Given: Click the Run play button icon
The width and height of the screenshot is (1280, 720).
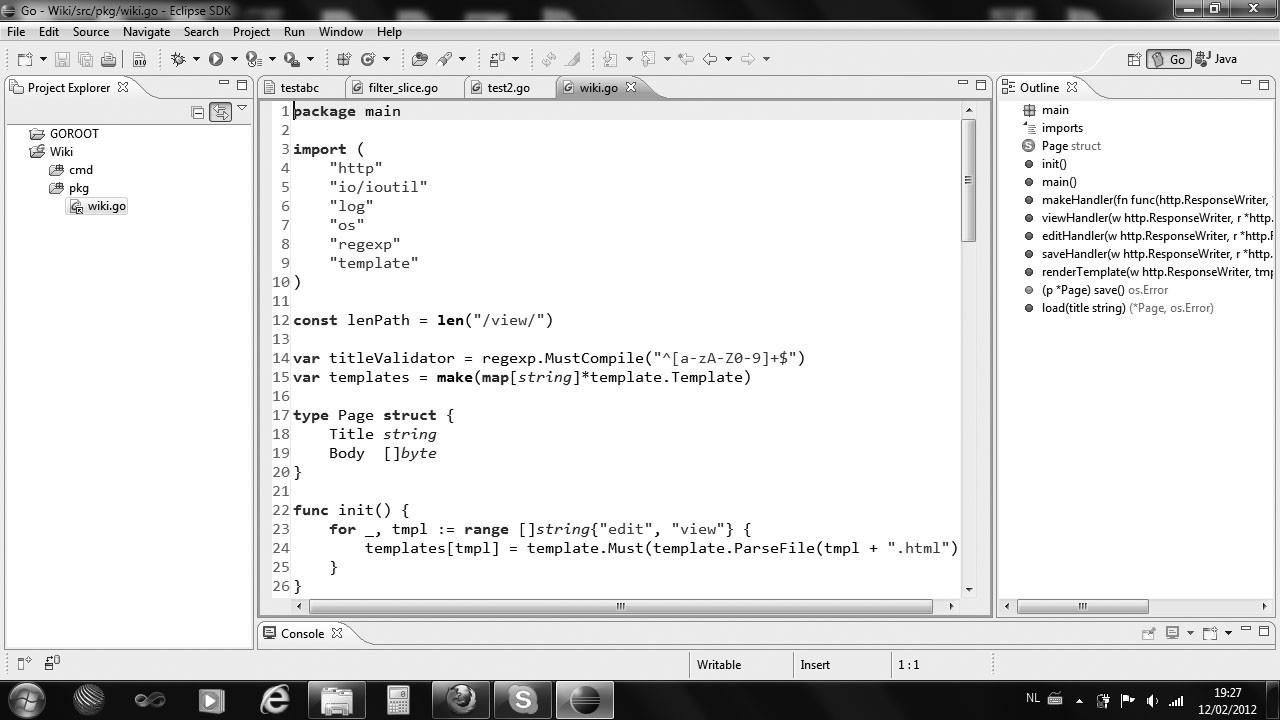Looking at the screenshot, I should [x=215, y=59].
